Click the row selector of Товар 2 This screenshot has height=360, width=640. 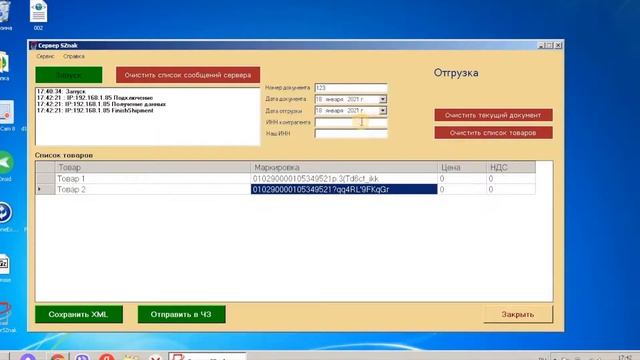click(x=45, y=189)
